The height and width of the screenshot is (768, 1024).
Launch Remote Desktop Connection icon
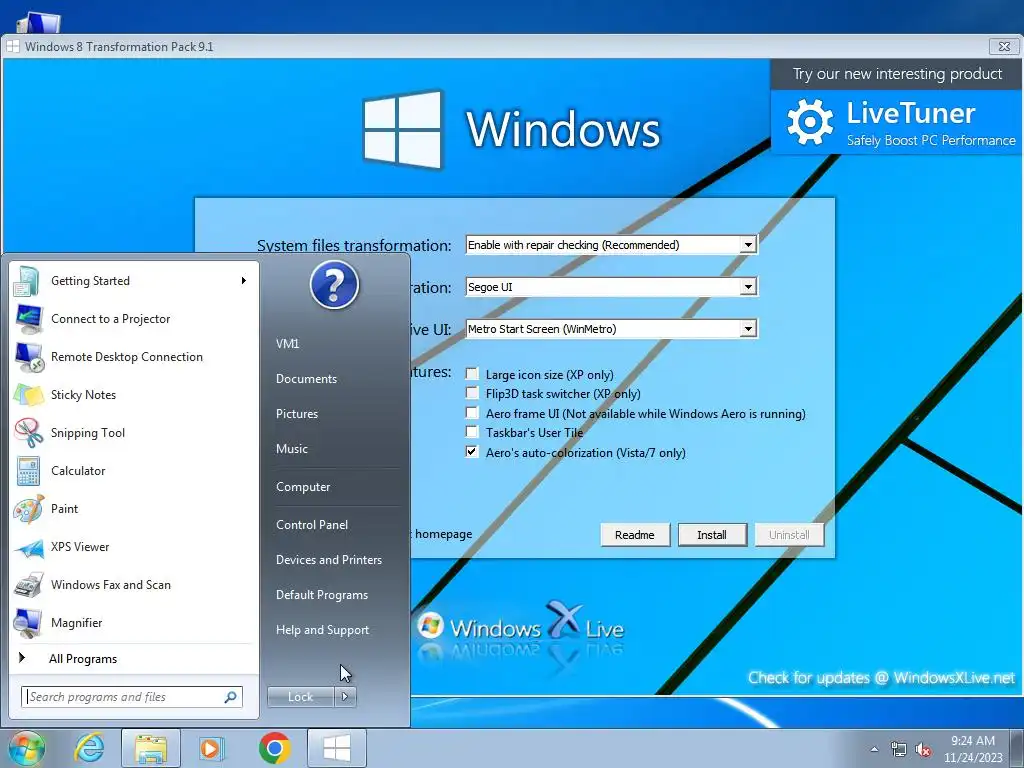pyautogui.click(x=29, y=357)
